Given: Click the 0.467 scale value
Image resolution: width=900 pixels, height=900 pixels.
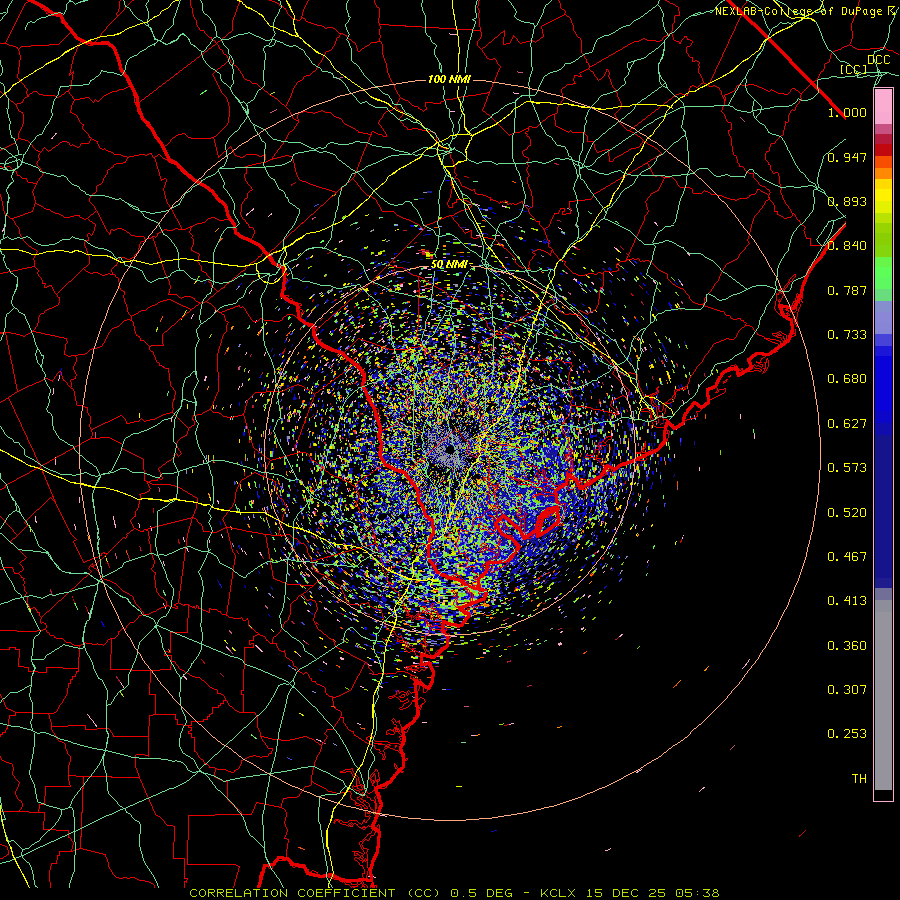Looking at the screenshot, I should click(x=847, y=557).
